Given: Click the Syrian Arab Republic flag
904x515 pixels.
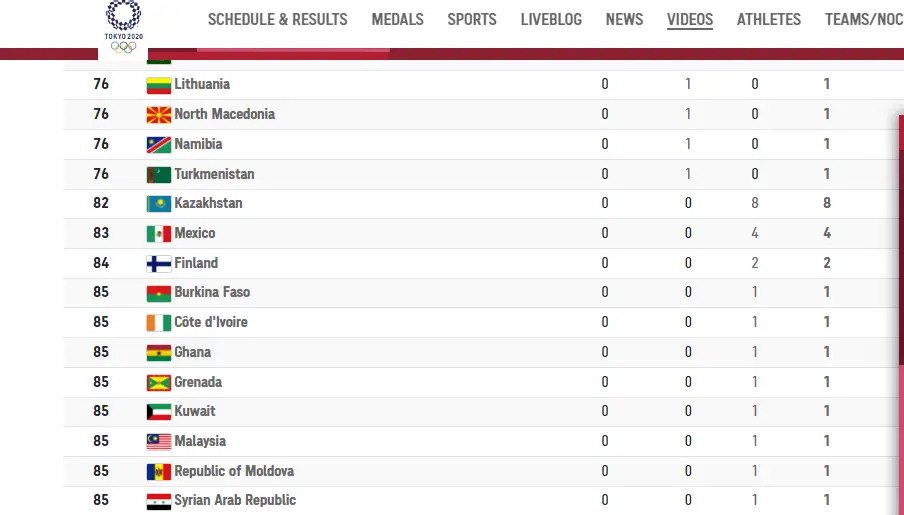Looking at the screenshot, I should click(159, 501).
